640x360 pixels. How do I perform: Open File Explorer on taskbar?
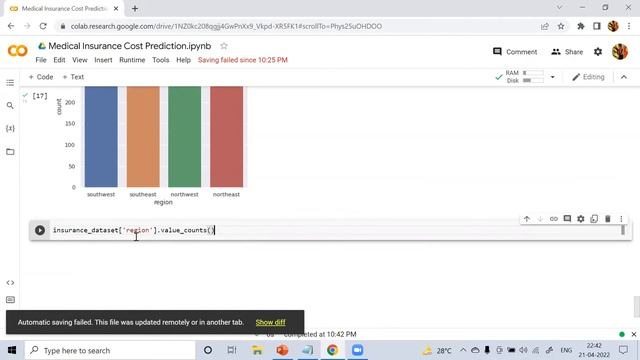257,350
